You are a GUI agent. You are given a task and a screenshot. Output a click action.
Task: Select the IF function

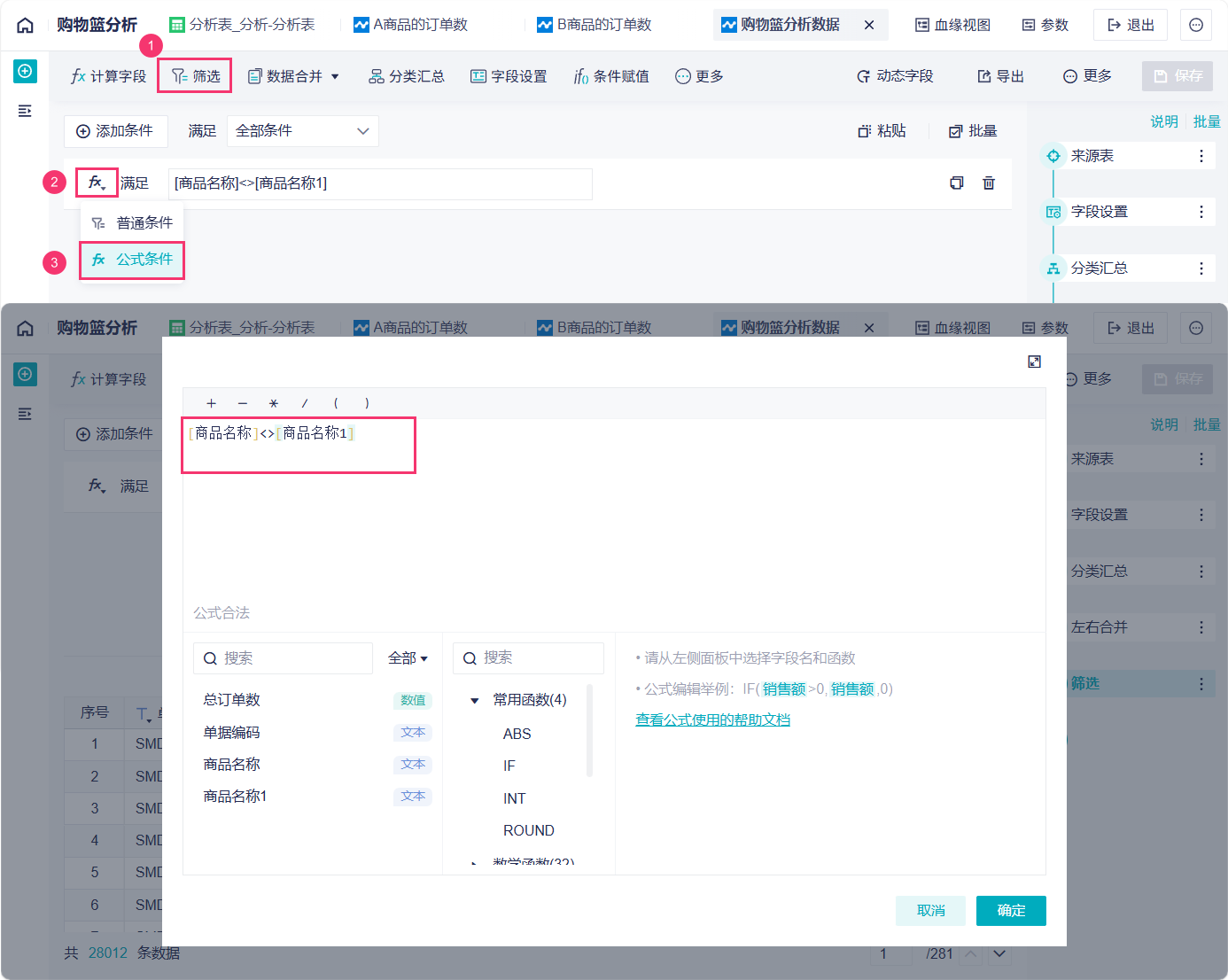[509, 766]
